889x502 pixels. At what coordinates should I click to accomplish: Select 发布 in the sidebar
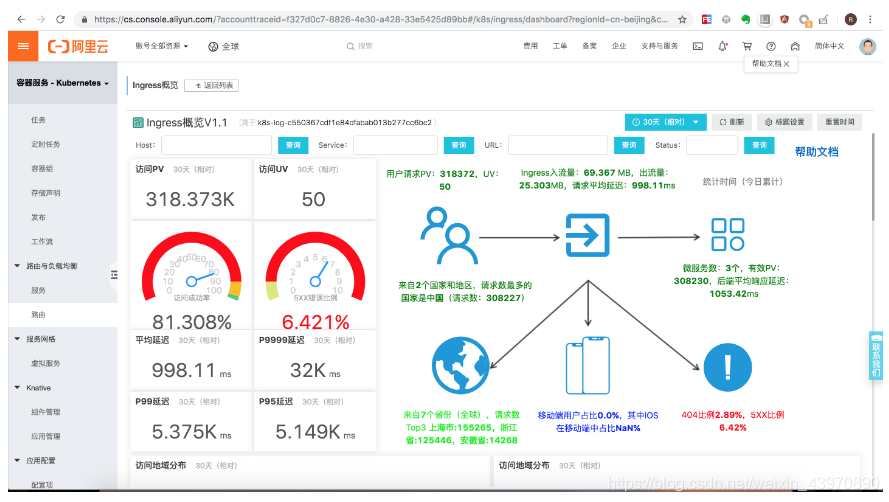click(38, 217)
